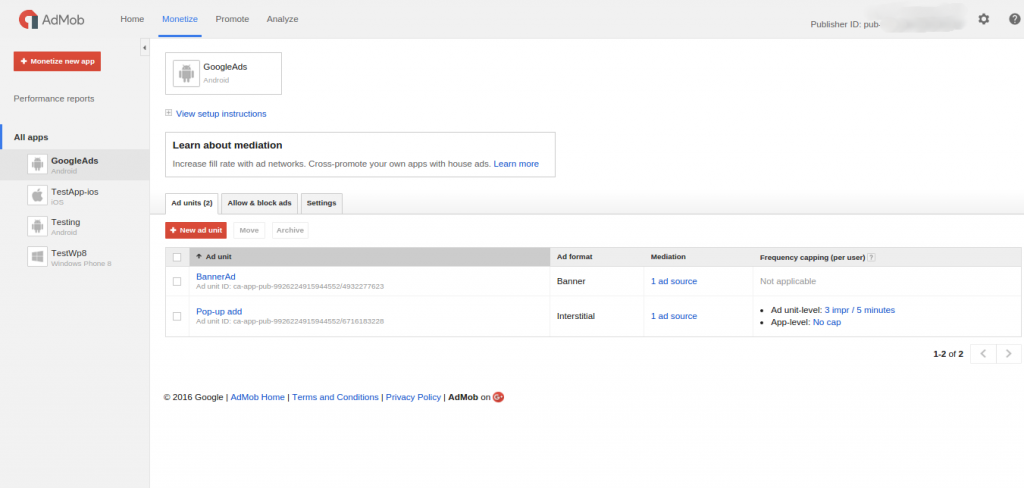Image resolution: width=1024 pixels, height=488 pixels.
Task: Open BannerAd's 1 ad source link
Action: point(674,282)
